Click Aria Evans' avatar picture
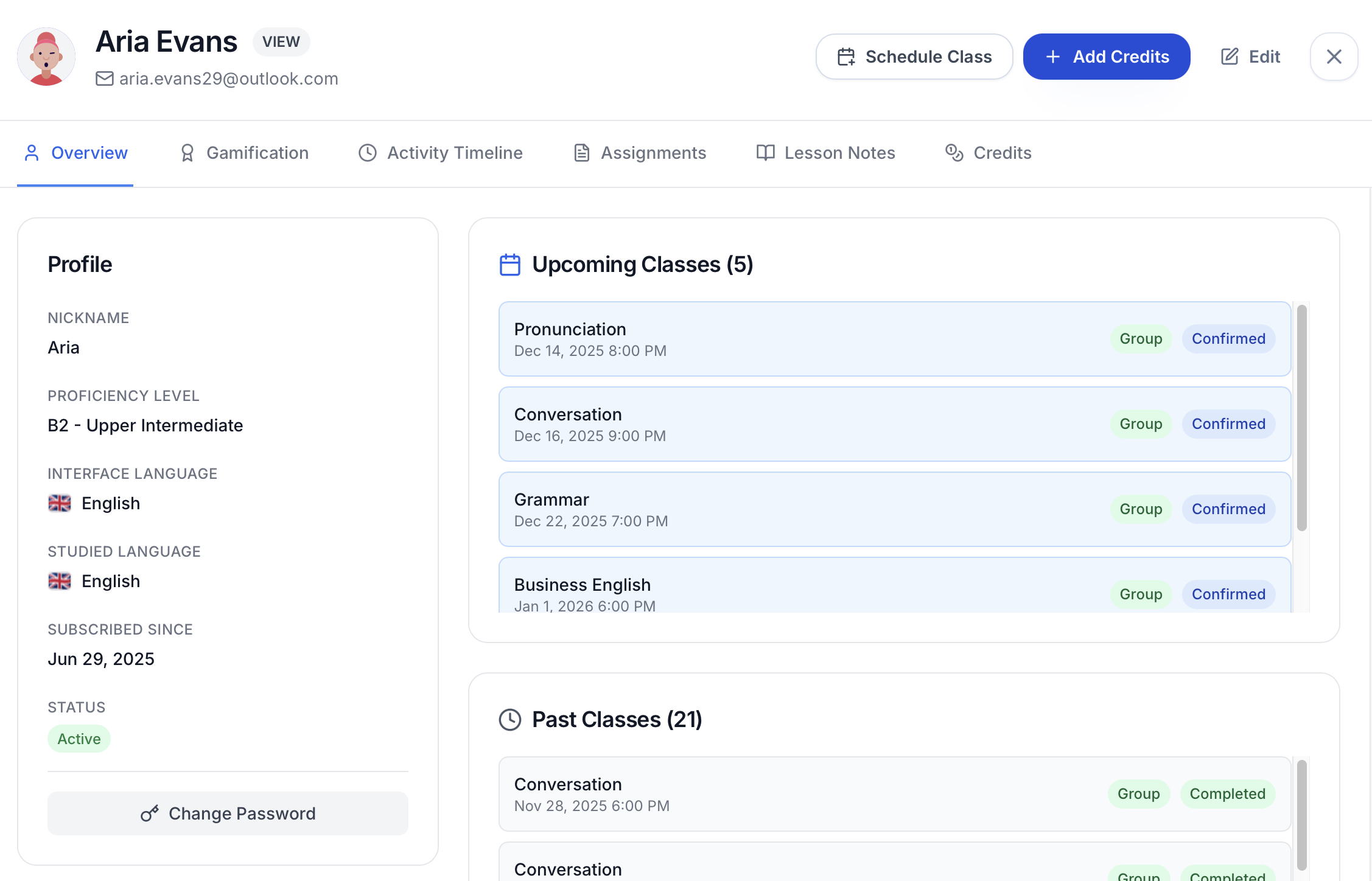 (x=46, y=57)
